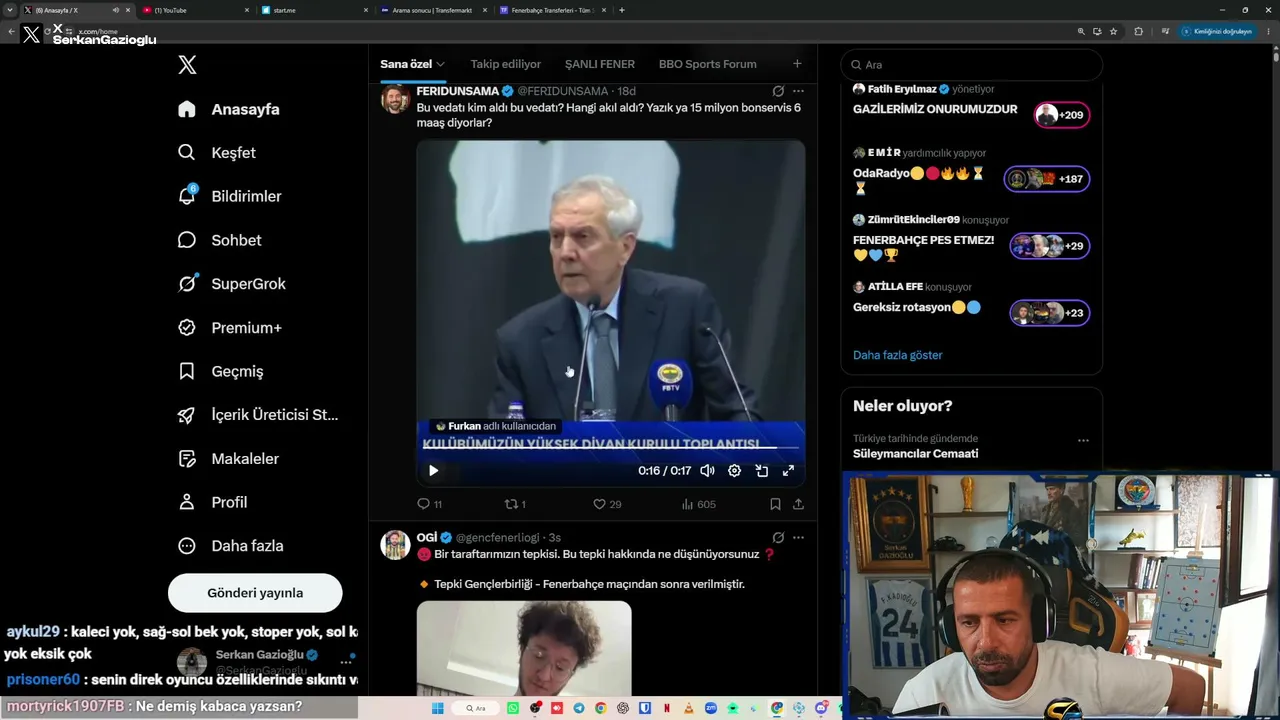Open Keşfet explore section
1280x720 pixels.
pyautogui.click(x=216, y=153)
